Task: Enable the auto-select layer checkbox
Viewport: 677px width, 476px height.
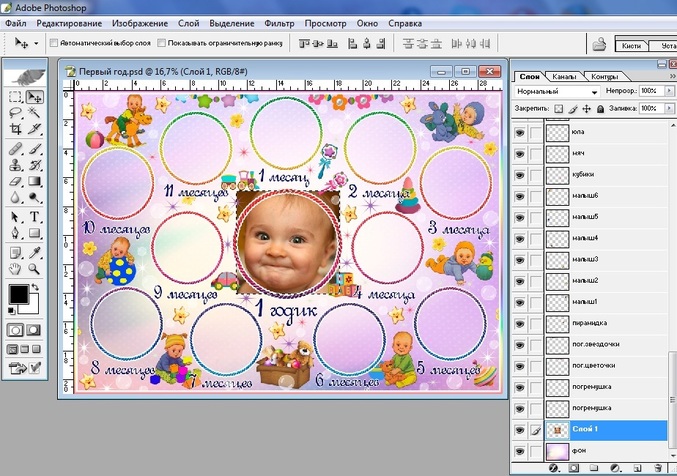Action: tap(53, 44)
